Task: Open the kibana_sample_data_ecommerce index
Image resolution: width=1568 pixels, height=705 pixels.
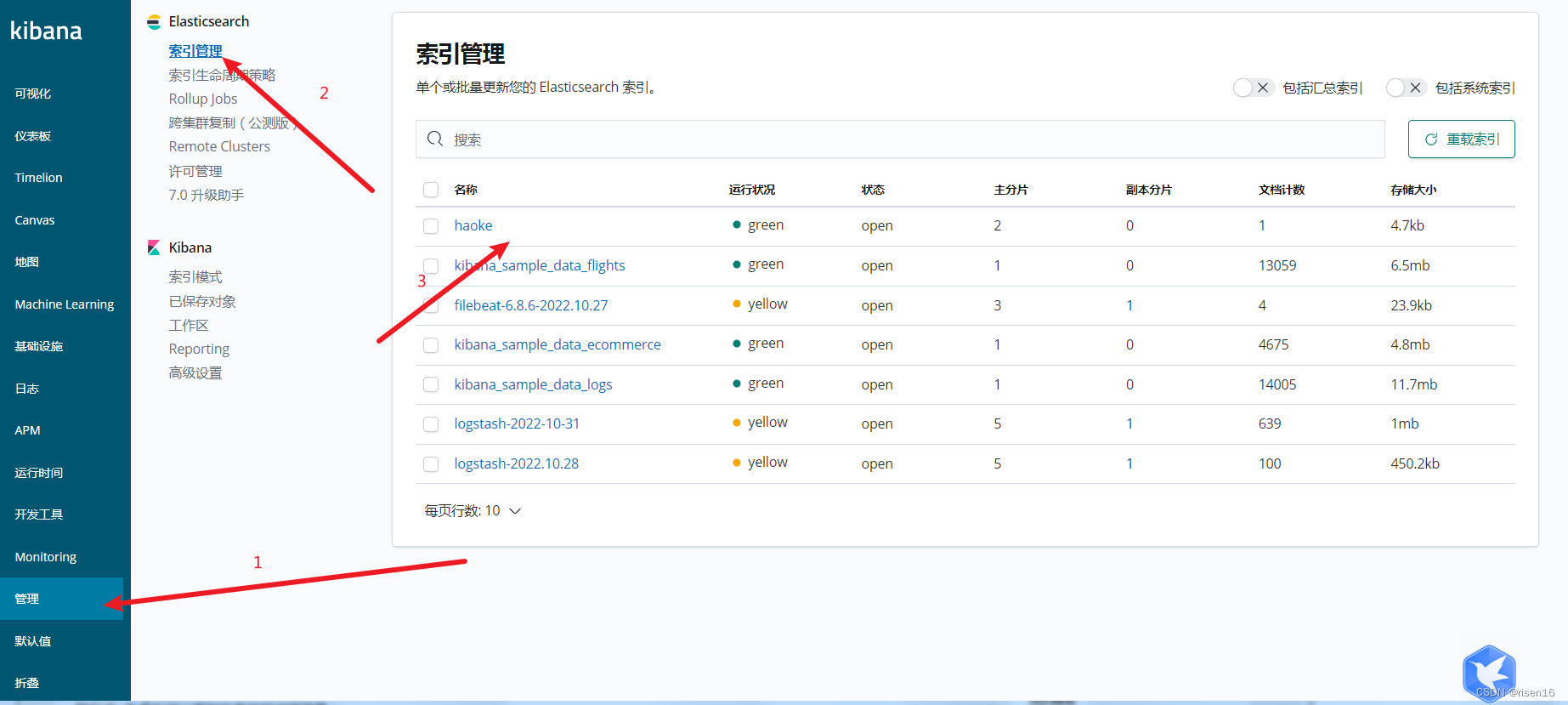Action: [x=558, y=344]
